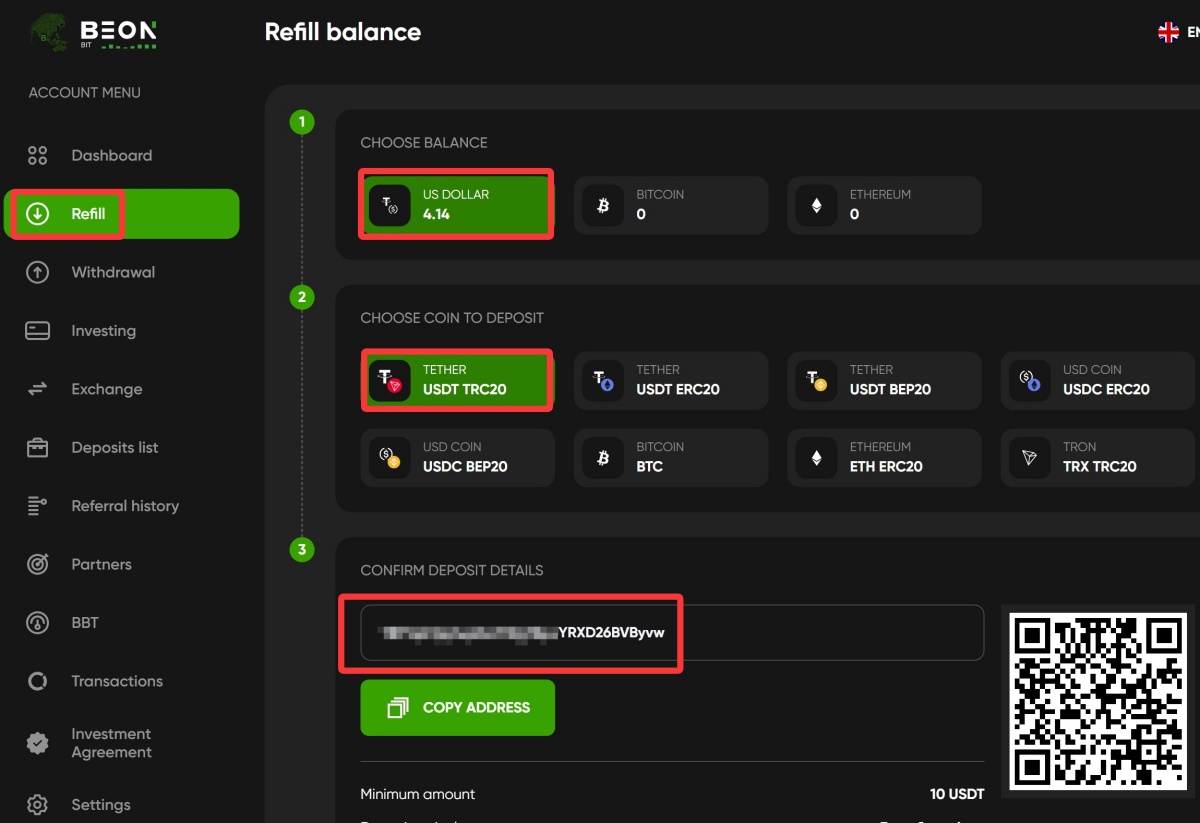This screenshot has height=823, width=1200.
Task: Click the Settings gear icon
Action: pos(38,805)
